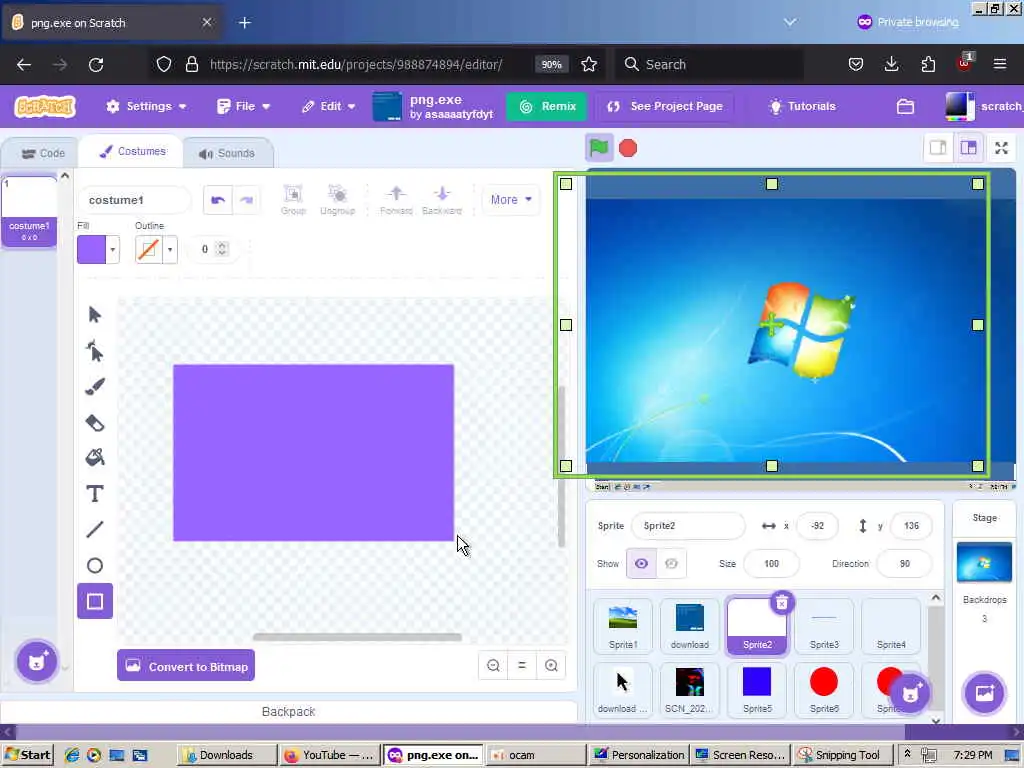This screenshot has width=1024, height=768.
Task: Switch to the Code tab
Action: coord(42,153)
